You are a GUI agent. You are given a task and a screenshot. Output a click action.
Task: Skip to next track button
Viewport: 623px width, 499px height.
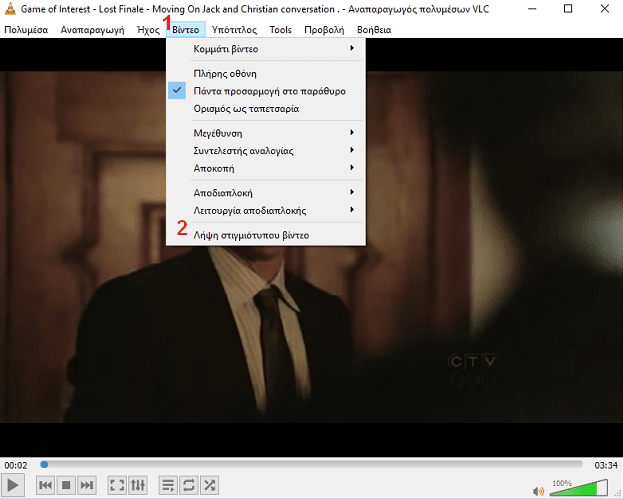click(x=87, y=485)
